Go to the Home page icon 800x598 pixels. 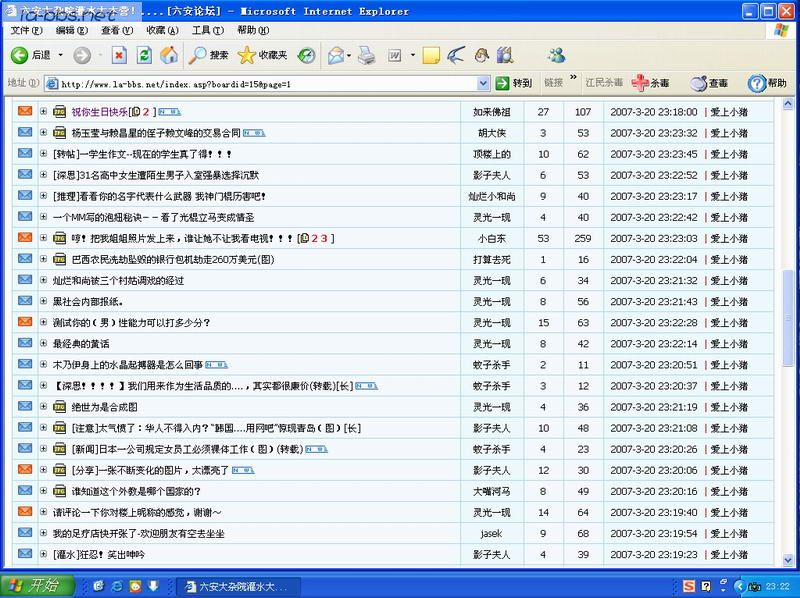click(x=170, y=55)
